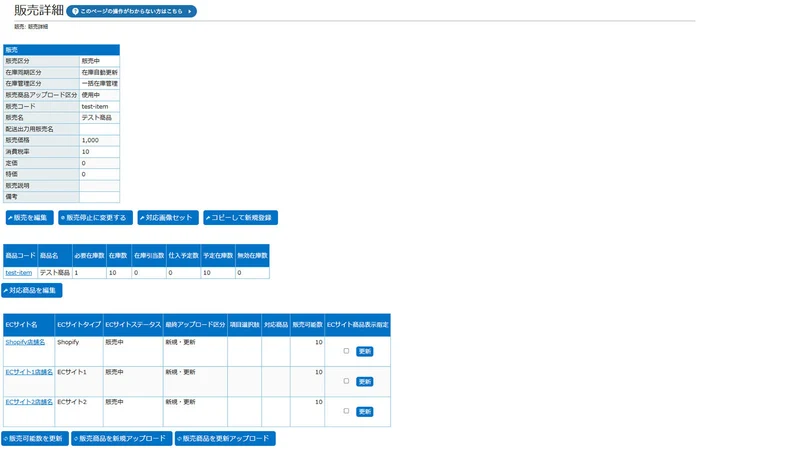
Task: Click the ECサイトステータス column header
Action: [x=133, y=325]
